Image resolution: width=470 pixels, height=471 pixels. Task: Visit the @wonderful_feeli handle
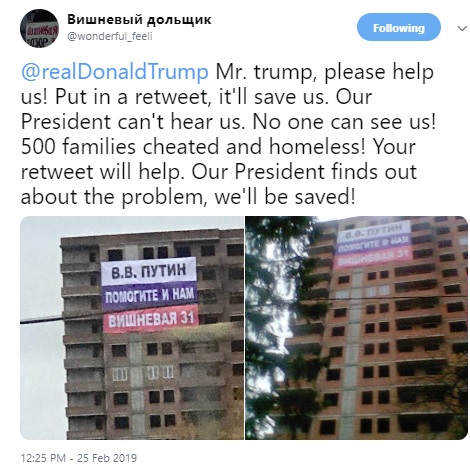110,36
